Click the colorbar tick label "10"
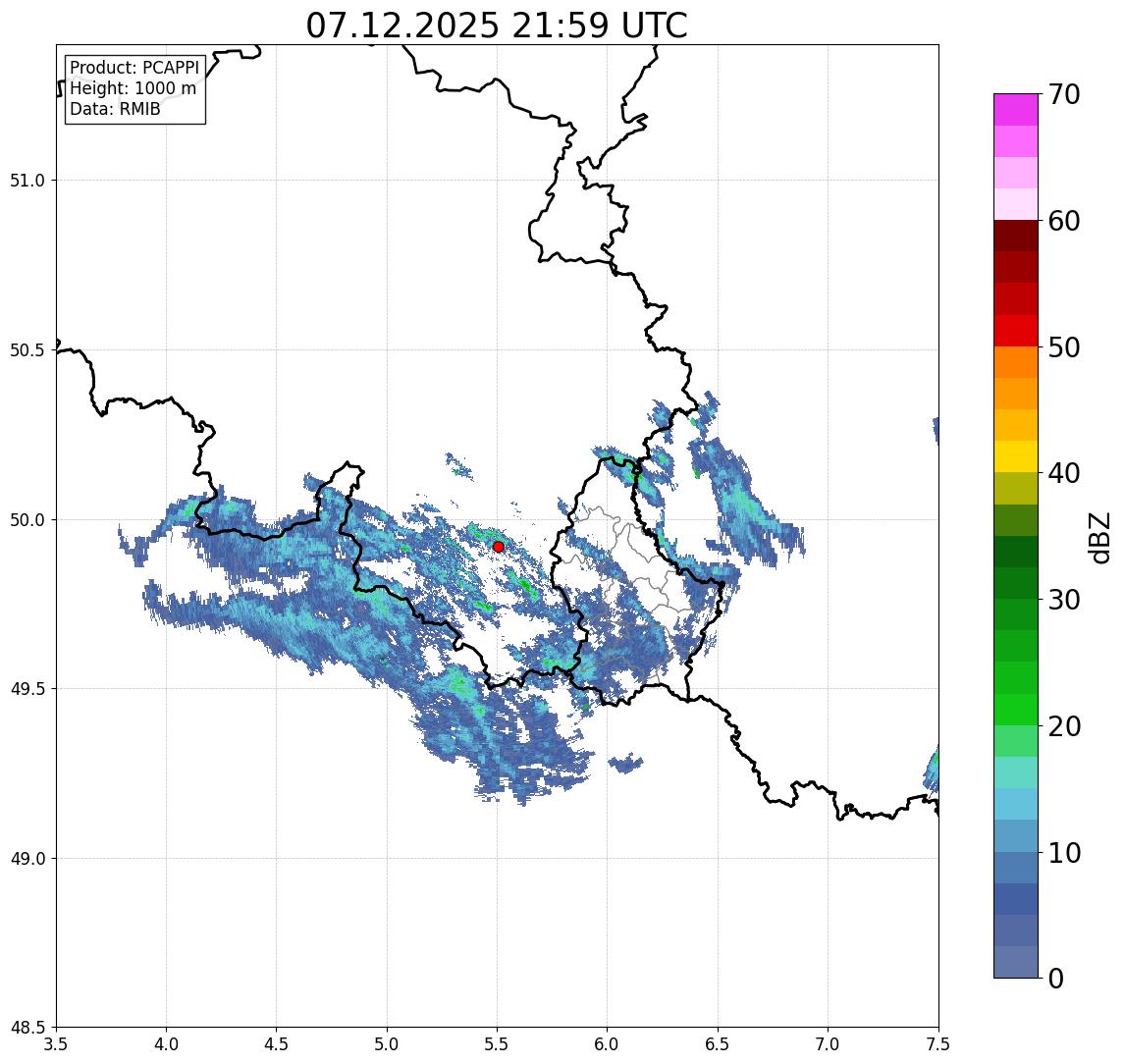This screenshot has height=1064, width=1124. [1064, 853]
